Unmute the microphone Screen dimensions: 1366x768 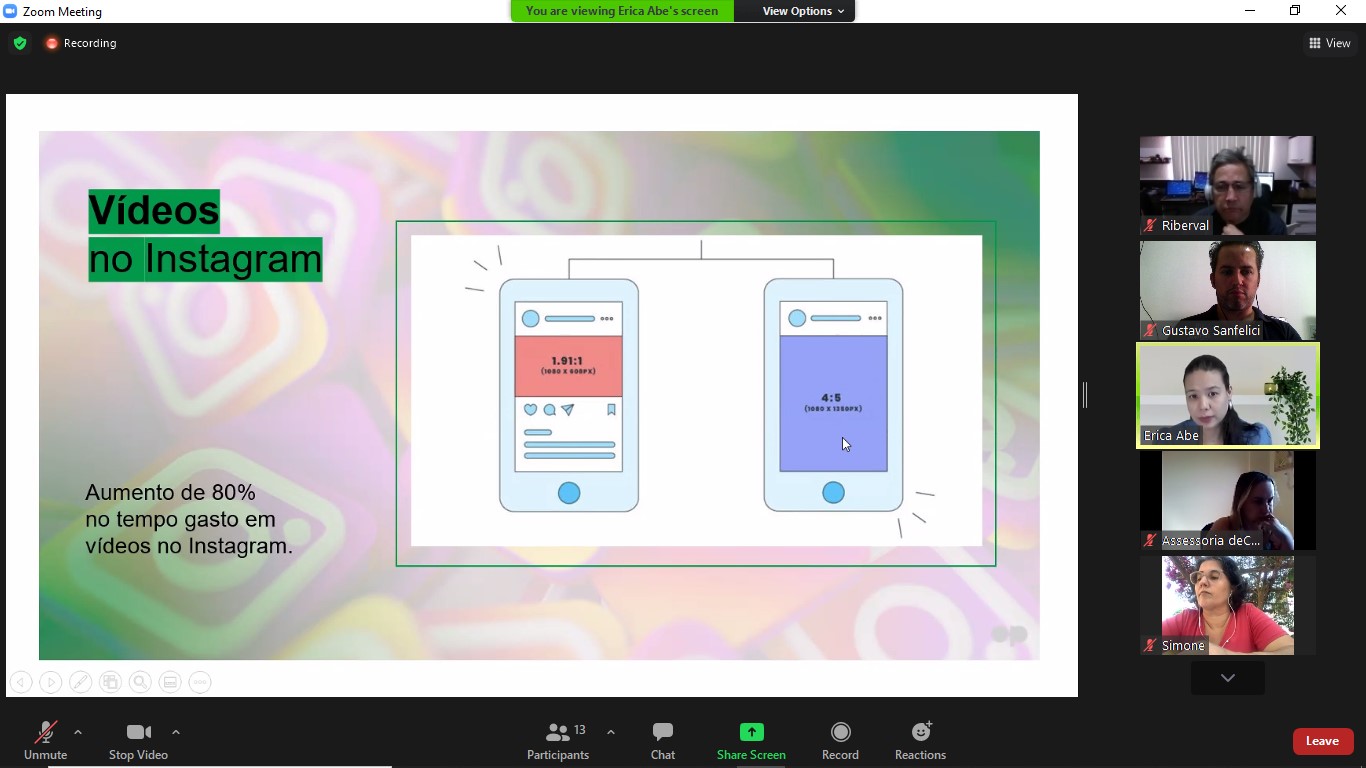coord(45,741)
